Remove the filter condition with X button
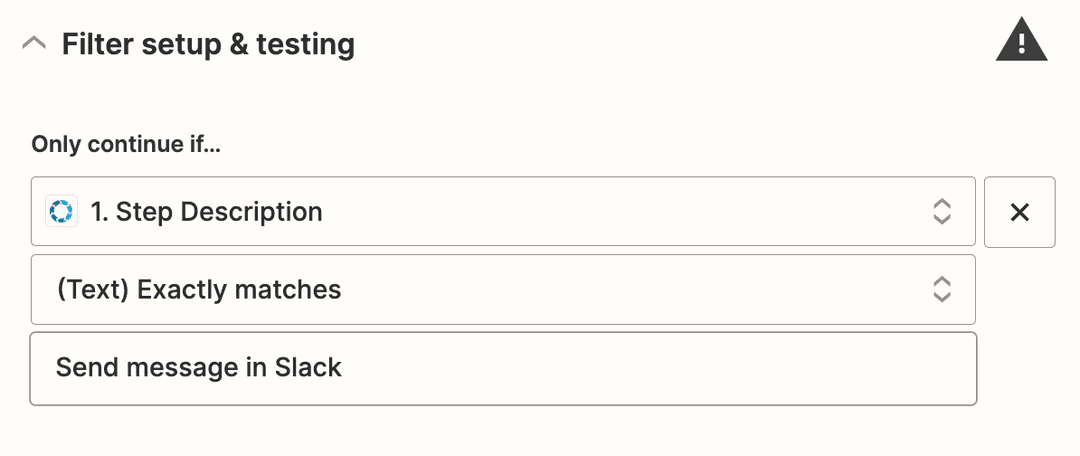 [1019, 212]
